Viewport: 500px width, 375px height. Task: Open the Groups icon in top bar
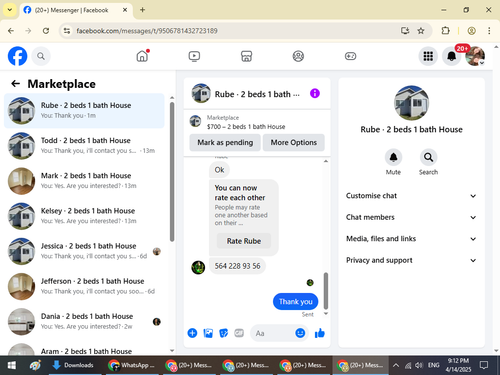tap(298, 56)
